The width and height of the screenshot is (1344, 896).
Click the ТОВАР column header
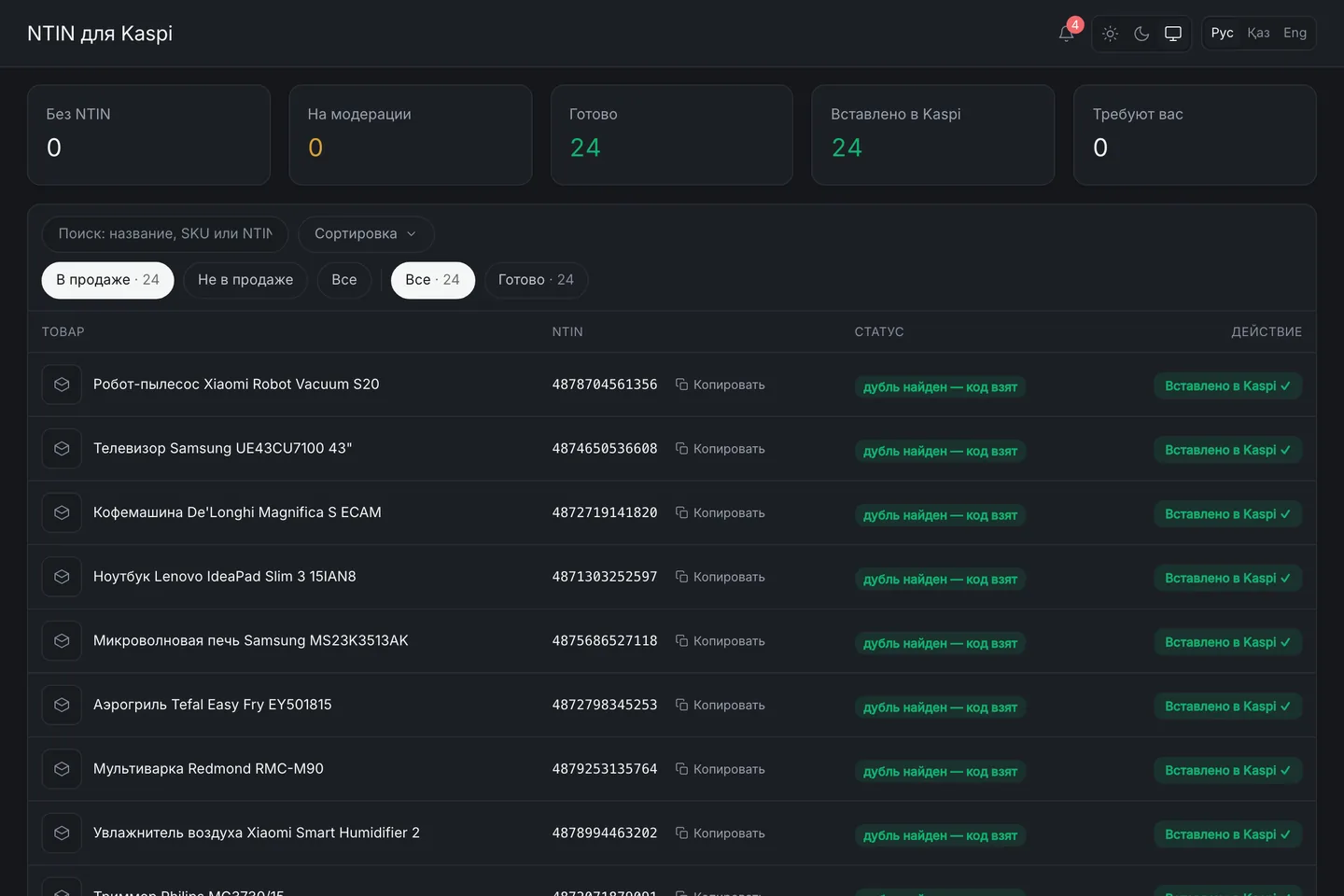(x=63, y=332)
